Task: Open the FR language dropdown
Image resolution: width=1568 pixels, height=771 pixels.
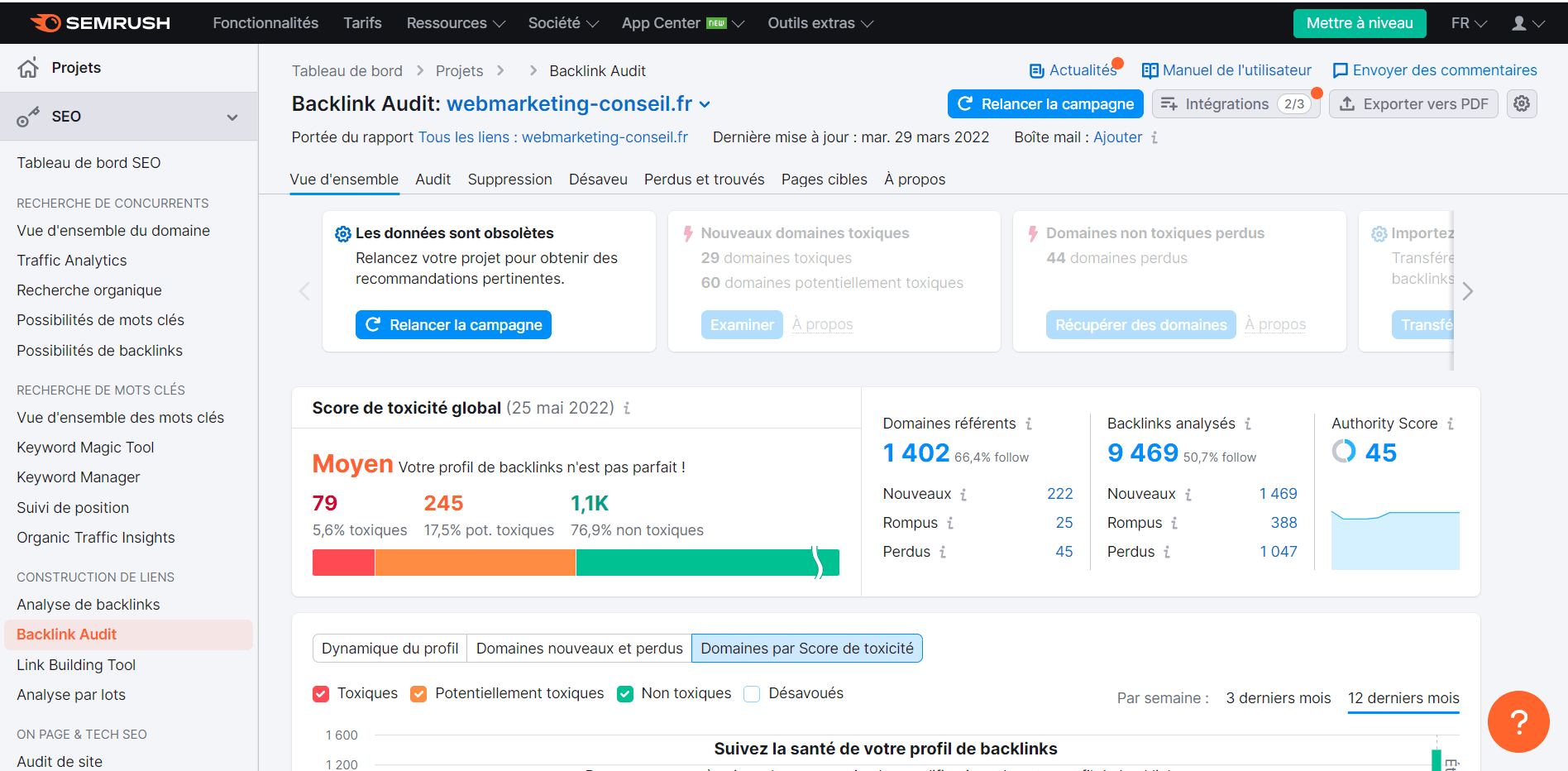Action: point(1469,23)
